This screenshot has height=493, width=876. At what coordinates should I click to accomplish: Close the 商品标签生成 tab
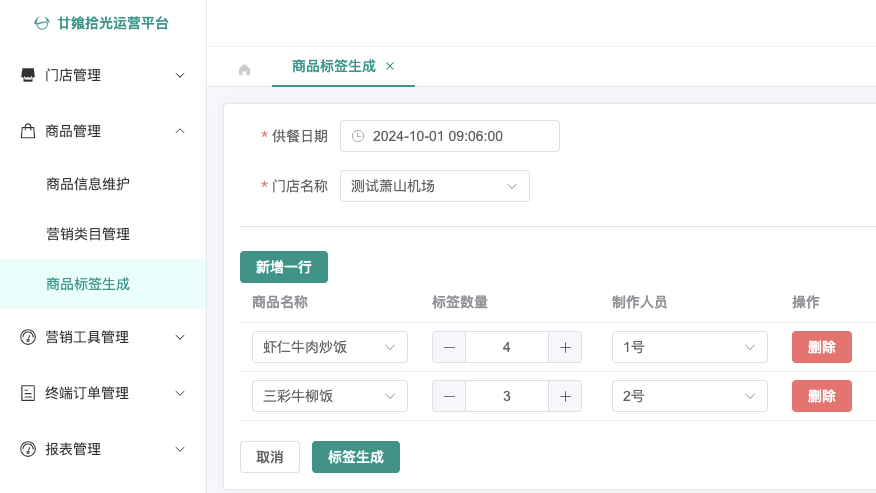[390, 66]
